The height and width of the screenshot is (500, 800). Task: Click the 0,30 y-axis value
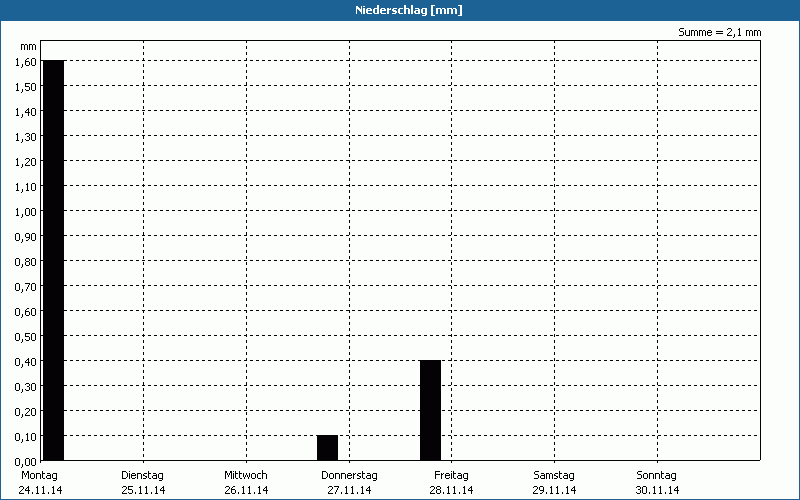pos(26,387)
